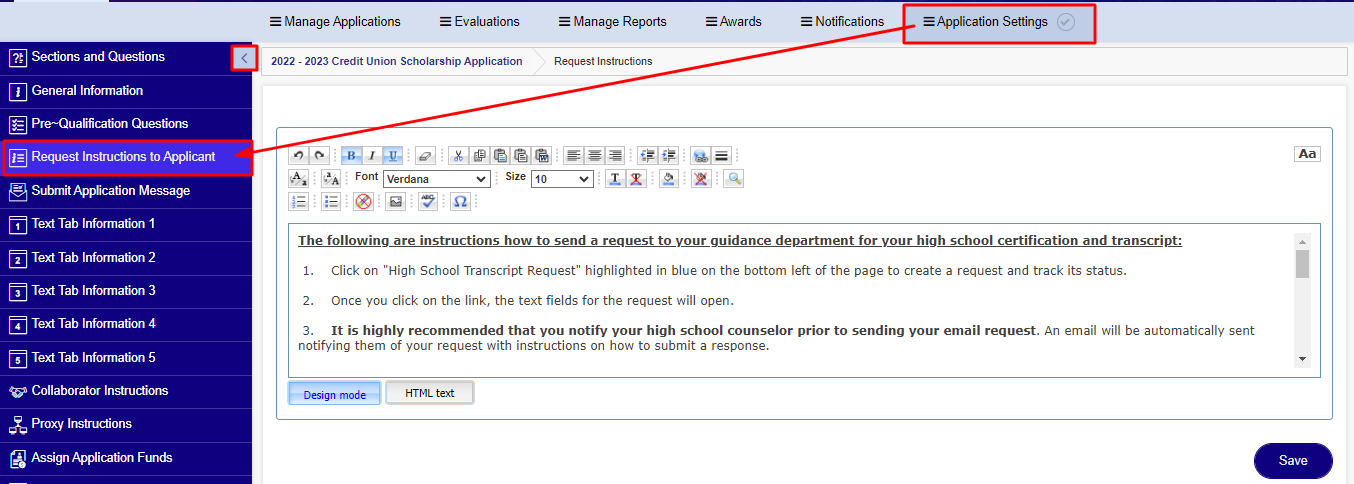Open Text Tab Information 1
Viewport: 1354px width, 484px height.
(126, 224)
